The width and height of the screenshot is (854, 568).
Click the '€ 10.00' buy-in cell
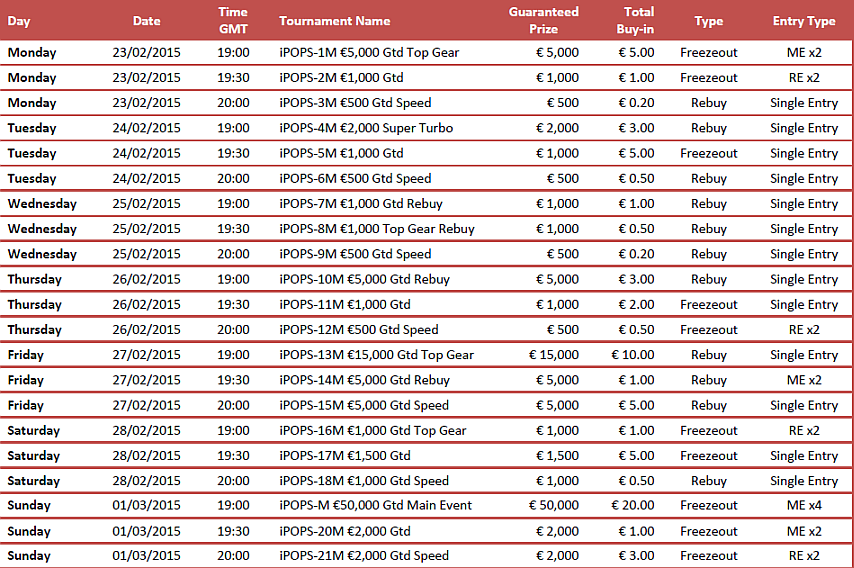point(632,355)
